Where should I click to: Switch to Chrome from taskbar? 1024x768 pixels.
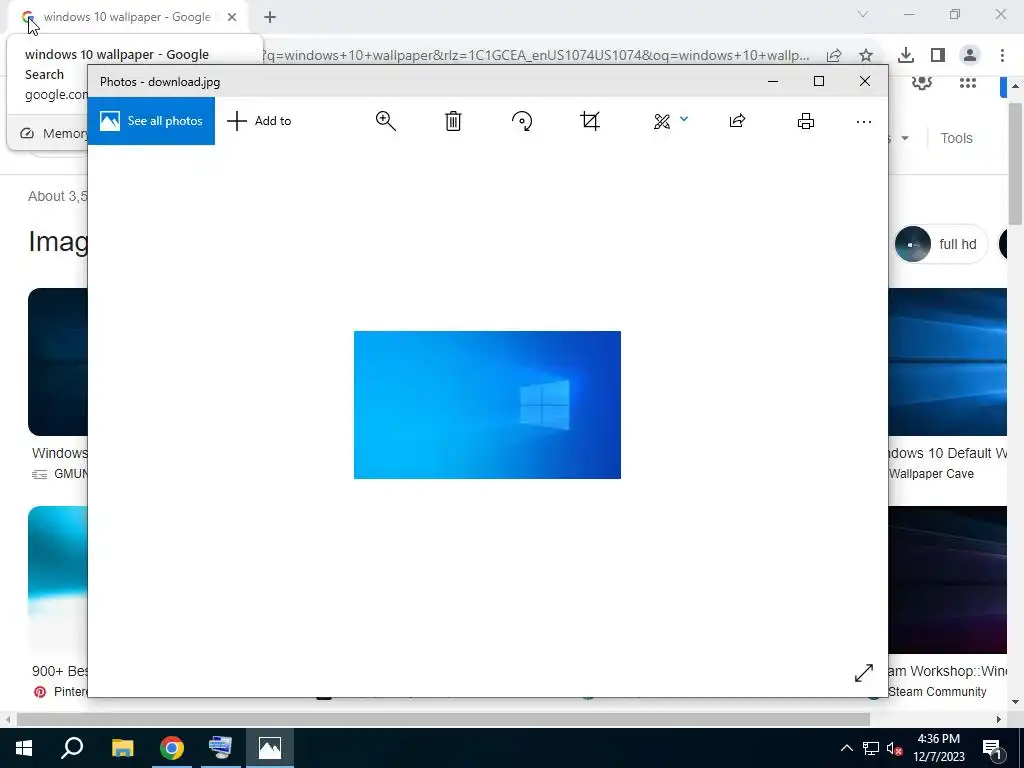point(172,748)
